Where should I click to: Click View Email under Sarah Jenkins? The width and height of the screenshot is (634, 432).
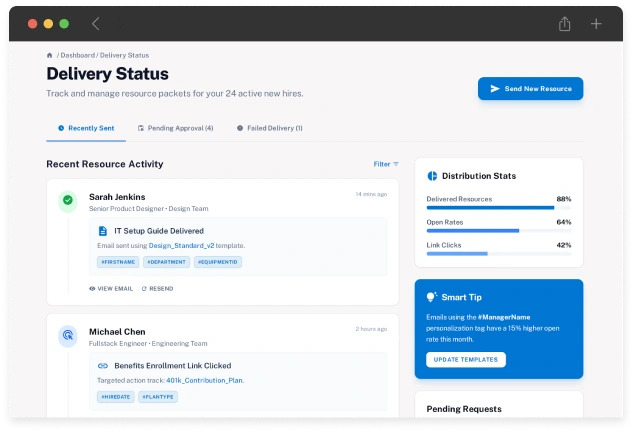coord(111,288)
